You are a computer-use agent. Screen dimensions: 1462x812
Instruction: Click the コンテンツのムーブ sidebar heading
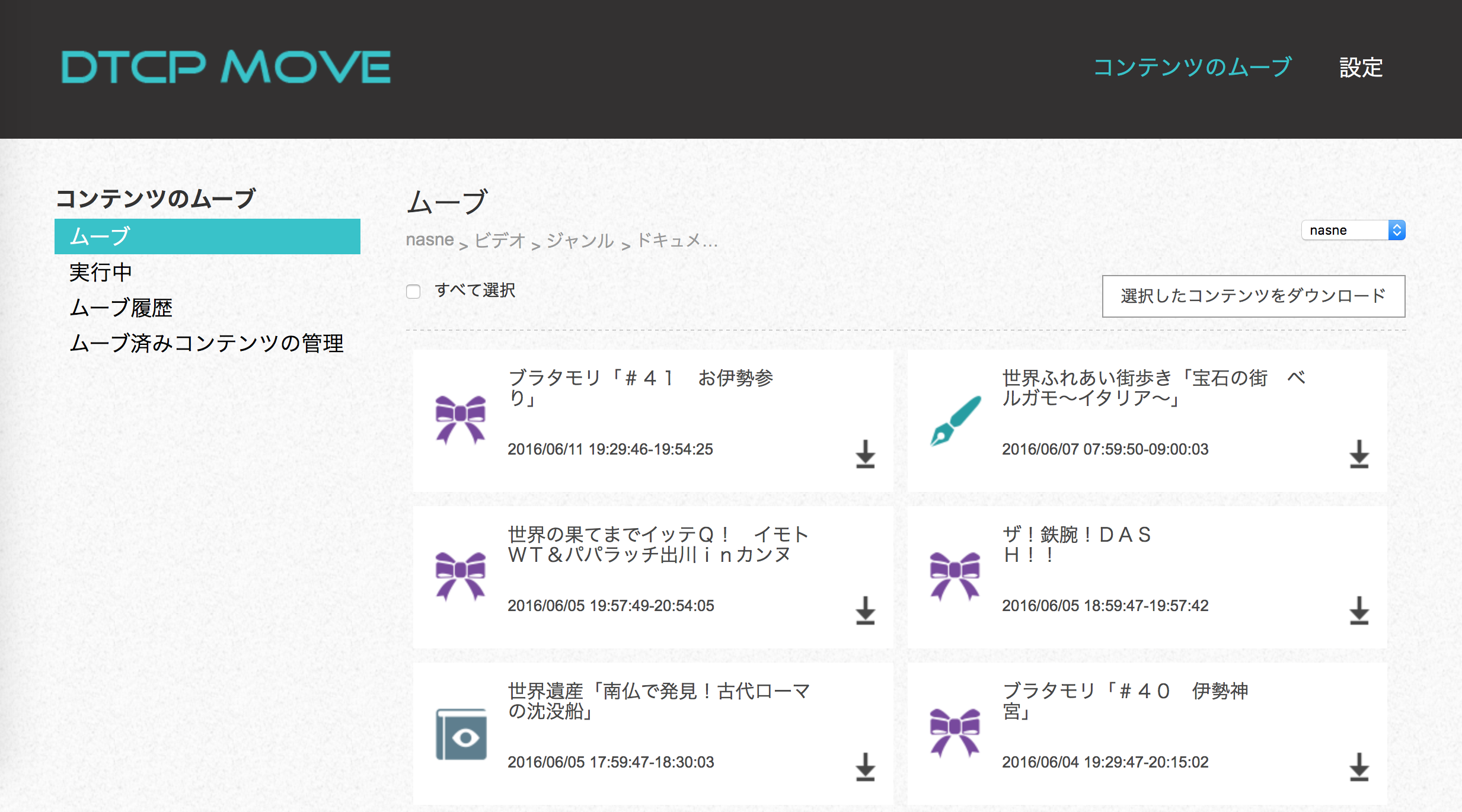(155, 199)
